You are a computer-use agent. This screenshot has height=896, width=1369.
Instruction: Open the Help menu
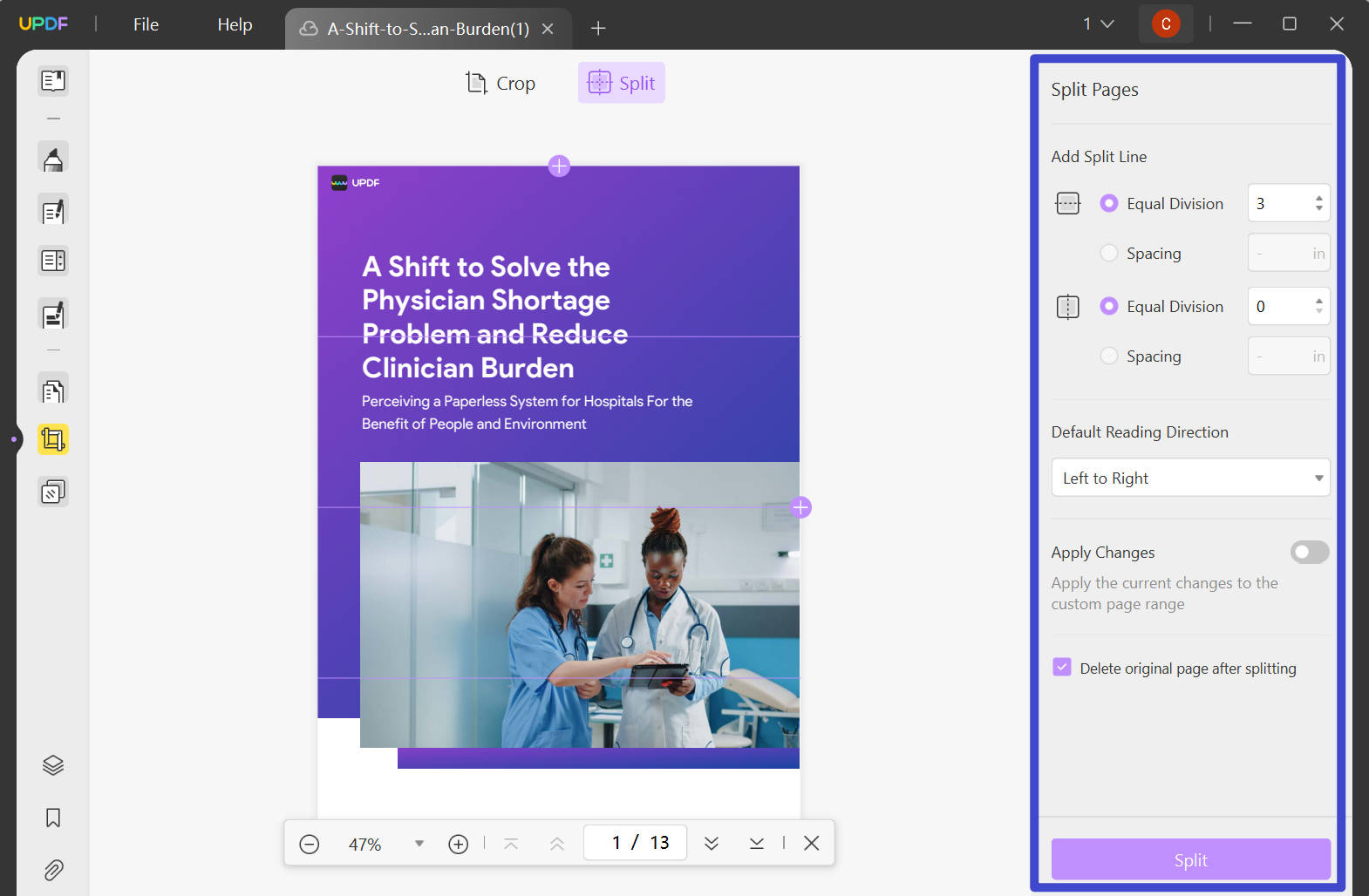pyautogui.click(x=235, y=24)
